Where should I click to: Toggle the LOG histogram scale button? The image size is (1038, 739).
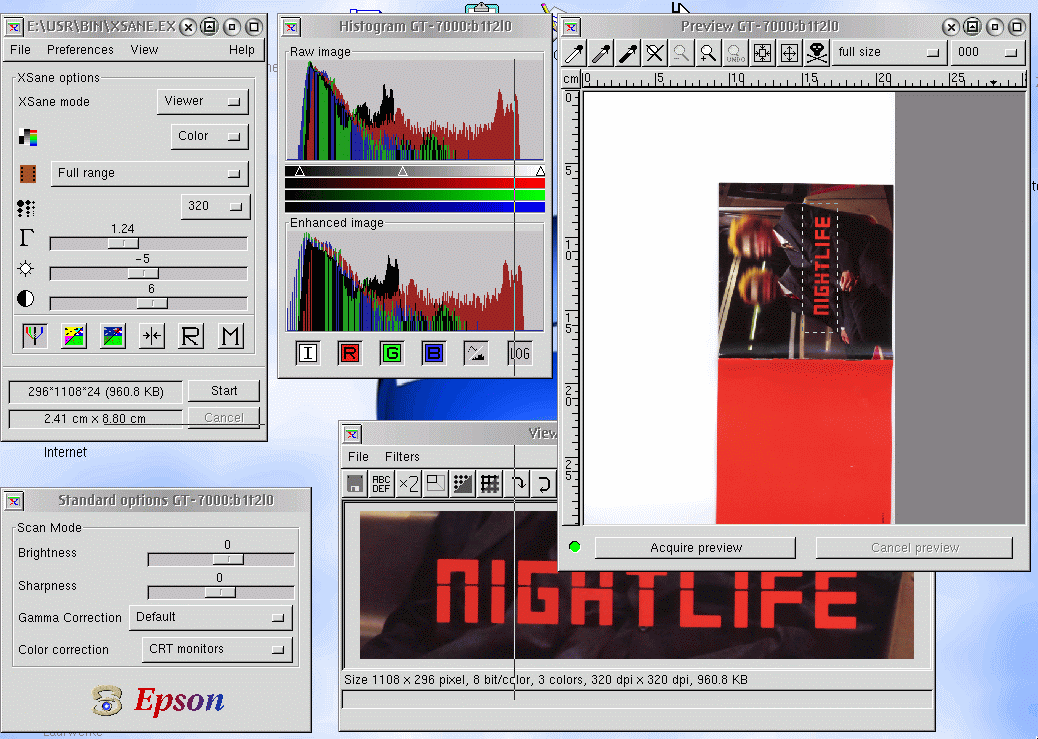pos(519,353)
